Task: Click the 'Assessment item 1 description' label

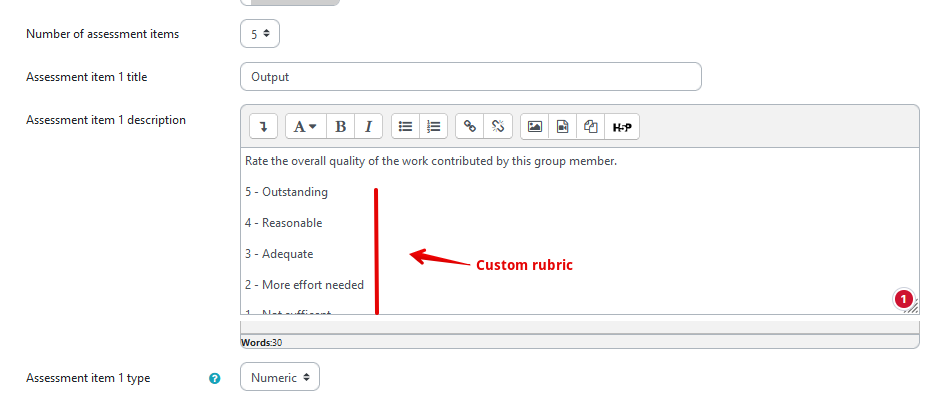Action: [106, 120]
